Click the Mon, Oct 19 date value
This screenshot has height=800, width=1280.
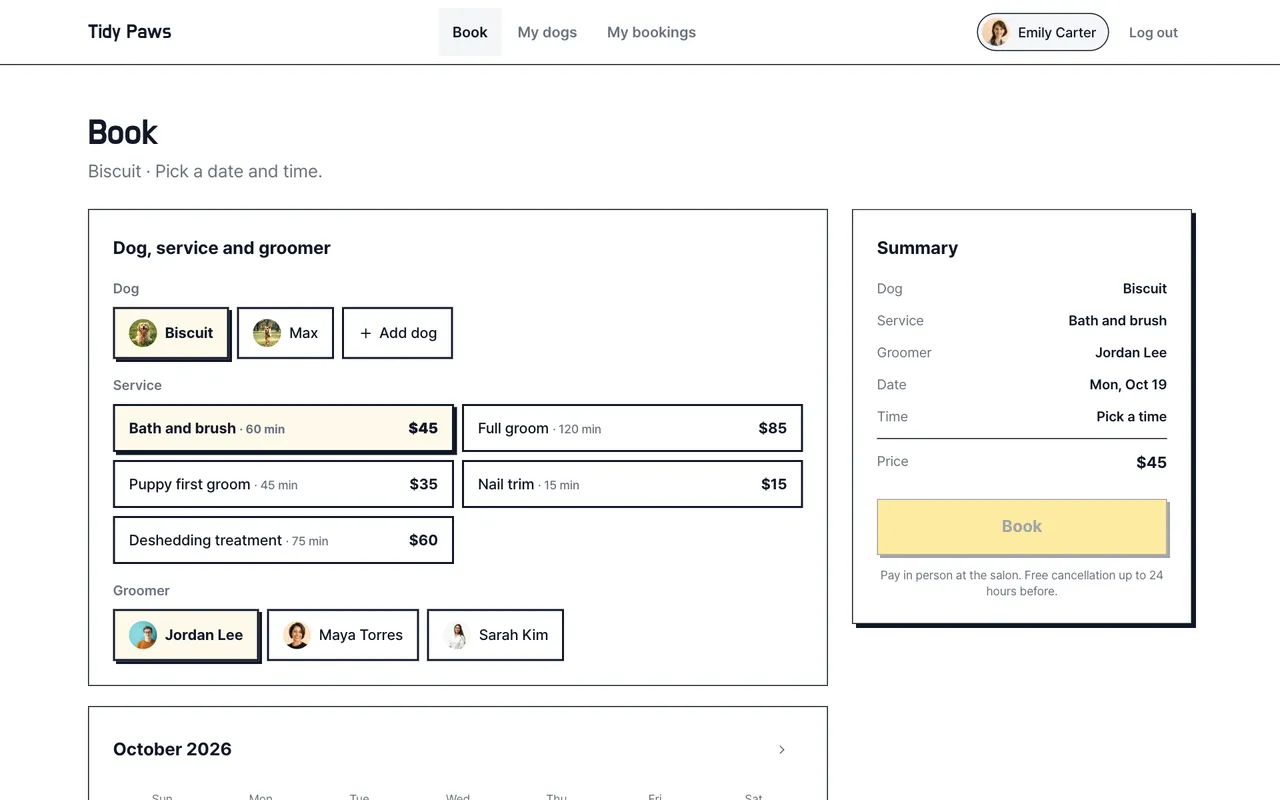tap(1128, 384)
